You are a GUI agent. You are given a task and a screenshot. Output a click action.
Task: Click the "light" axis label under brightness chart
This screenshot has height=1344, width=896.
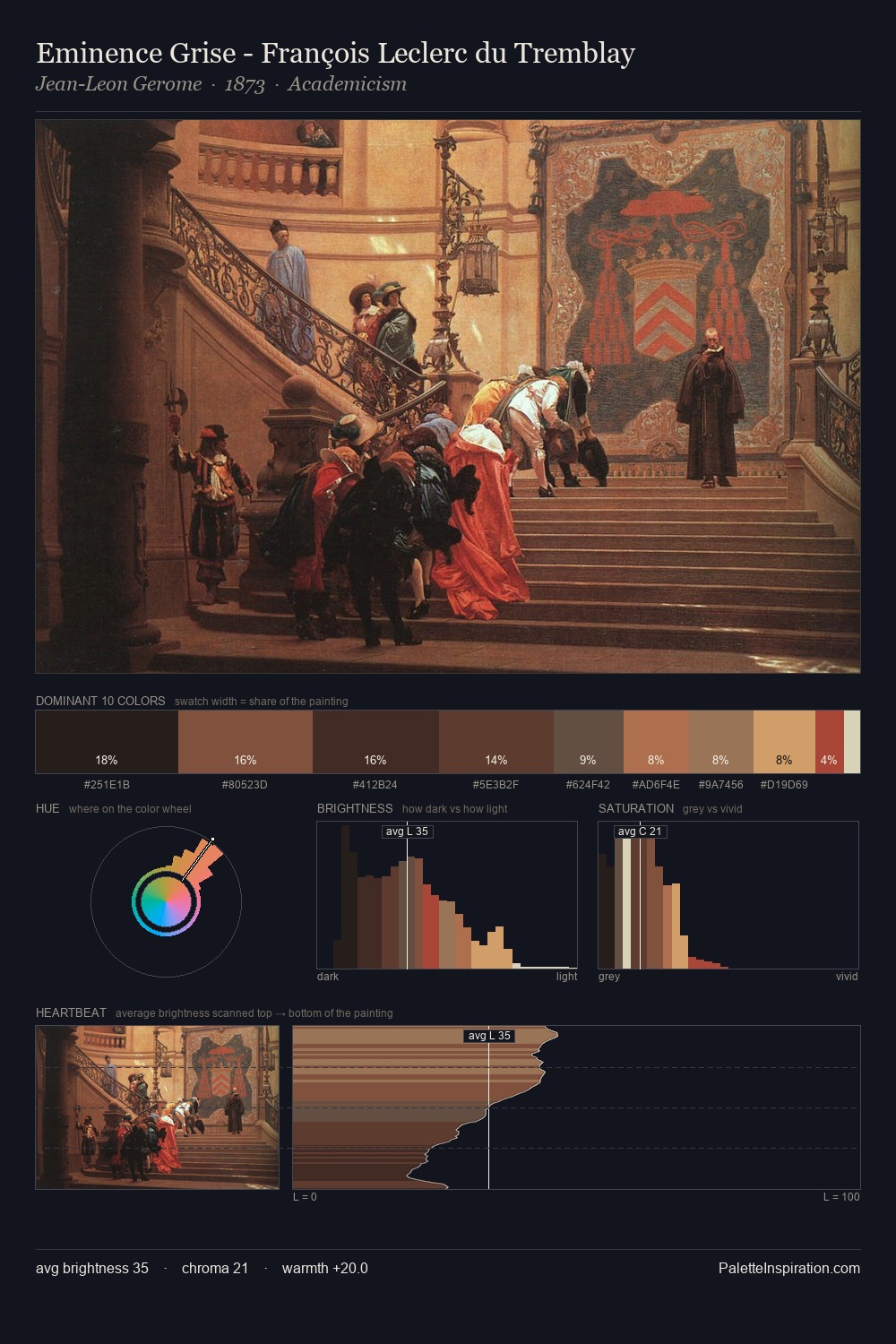[566, 977]
